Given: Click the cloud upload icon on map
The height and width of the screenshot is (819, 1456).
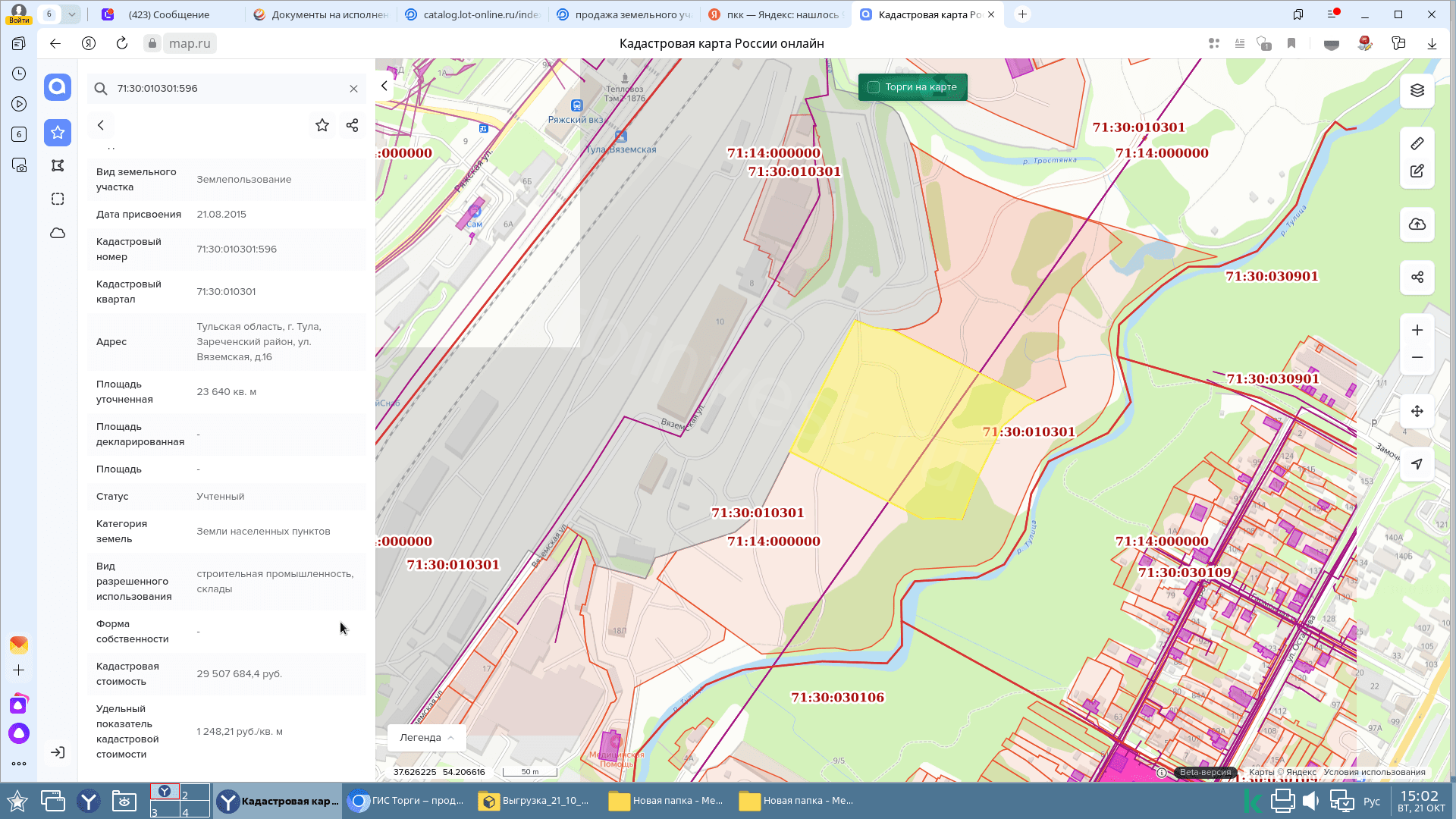Looking at the screenshot, I should point(1417,224).
